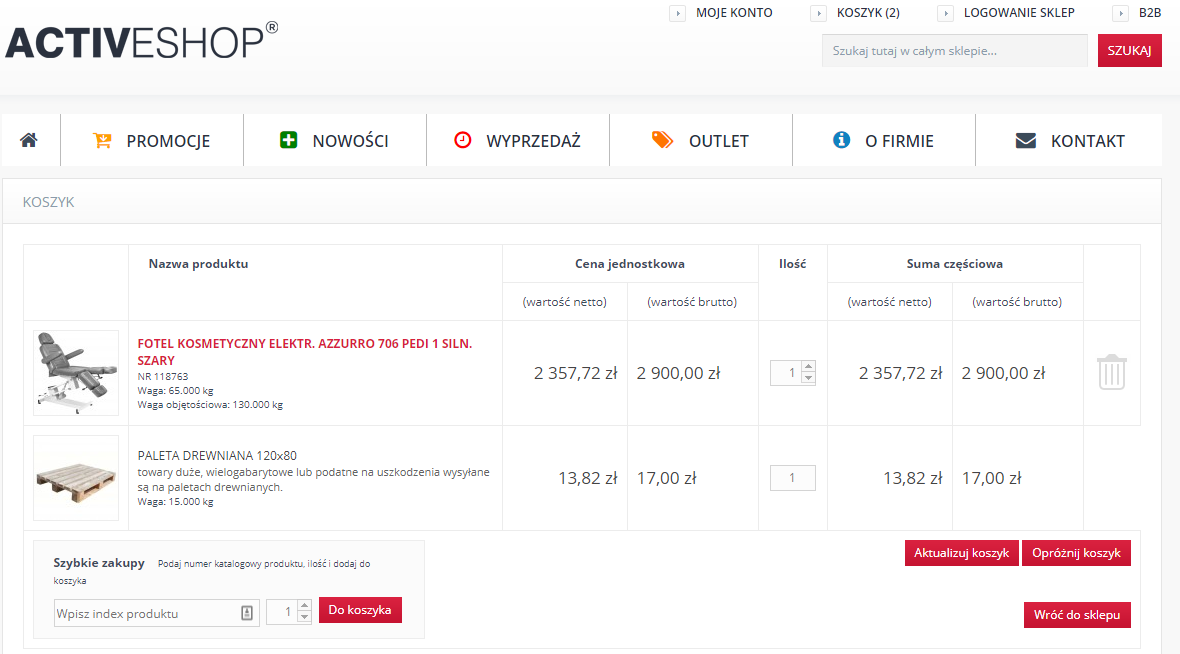This screenshot has height=654, width=1180.
Task: Click the Opróżnij koszyk button
Action: tap(1076, 553)
